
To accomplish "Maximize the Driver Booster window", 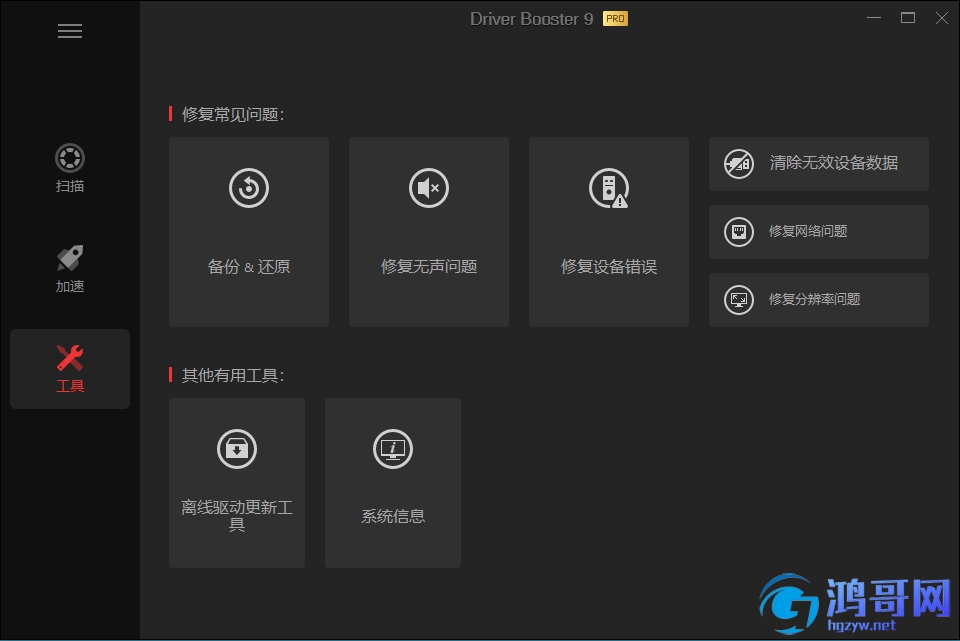I will click(908, 18).
